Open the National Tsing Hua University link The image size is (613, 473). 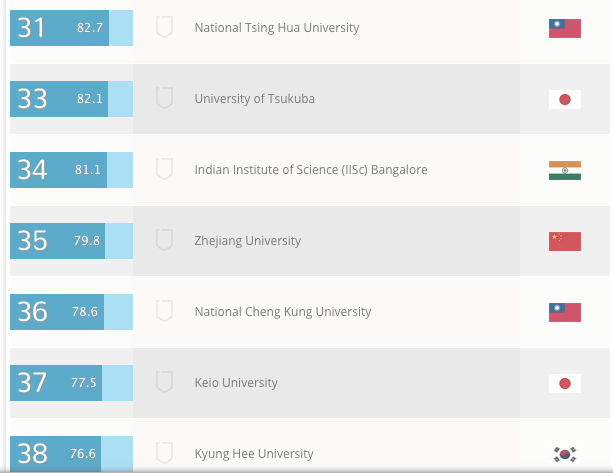(277, 28)
